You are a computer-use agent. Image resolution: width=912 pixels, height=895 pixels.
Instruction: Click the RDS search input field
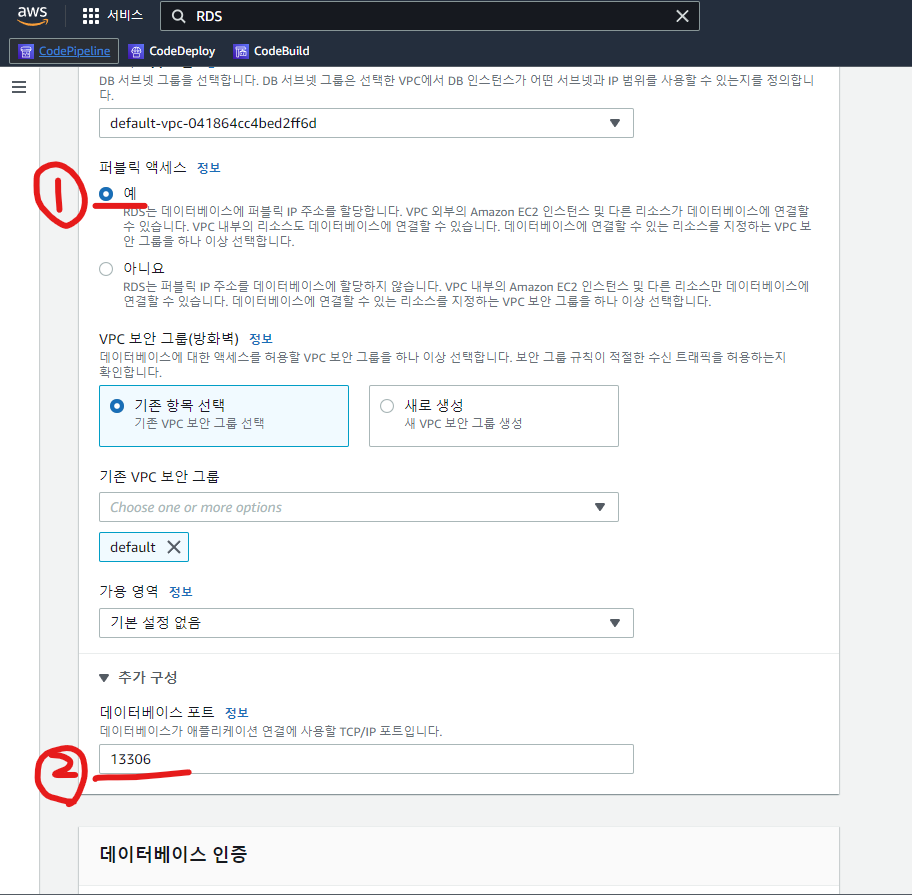coord(430,16)
